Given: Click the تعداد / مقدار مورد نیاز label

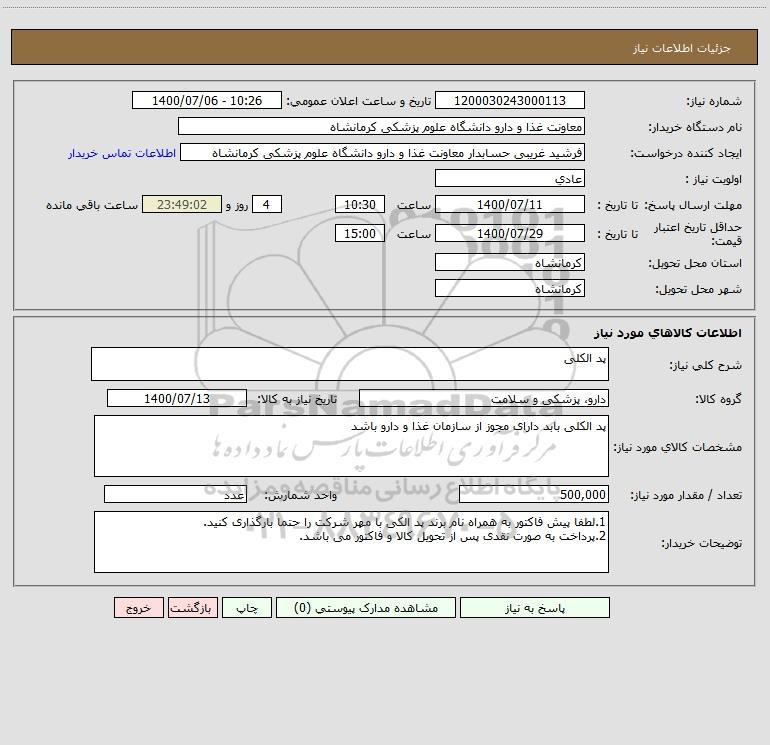Looking at the screenshot, I should (686, 495).
